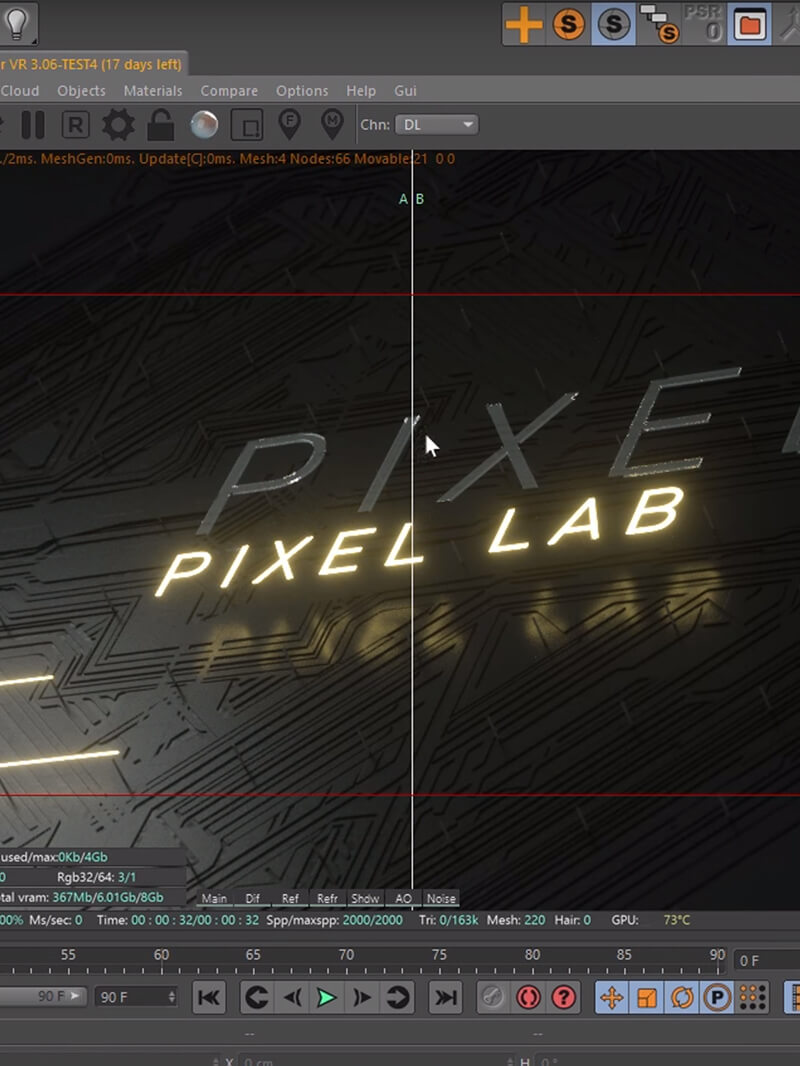800x1066 pixels.
Task: Click the Spp/maxspp 2000/2000 status value
Action: 372,920
